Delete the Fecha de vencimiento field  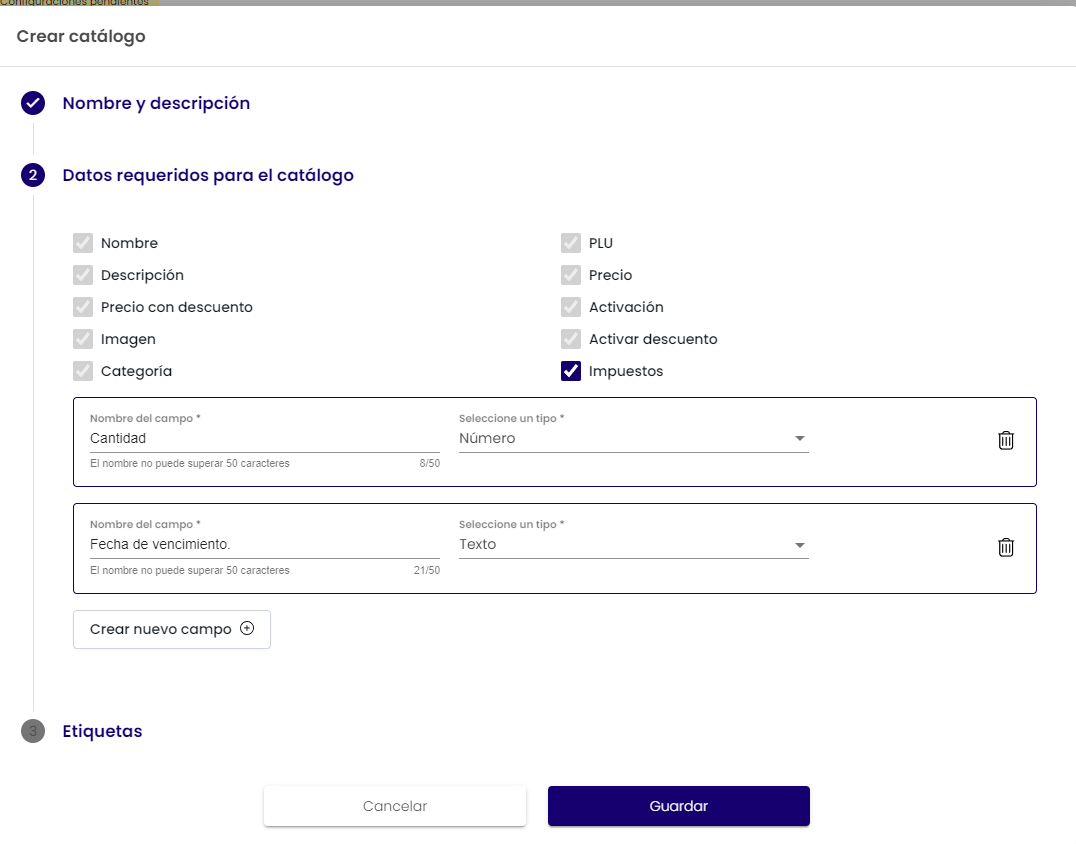coord(1006,547)
